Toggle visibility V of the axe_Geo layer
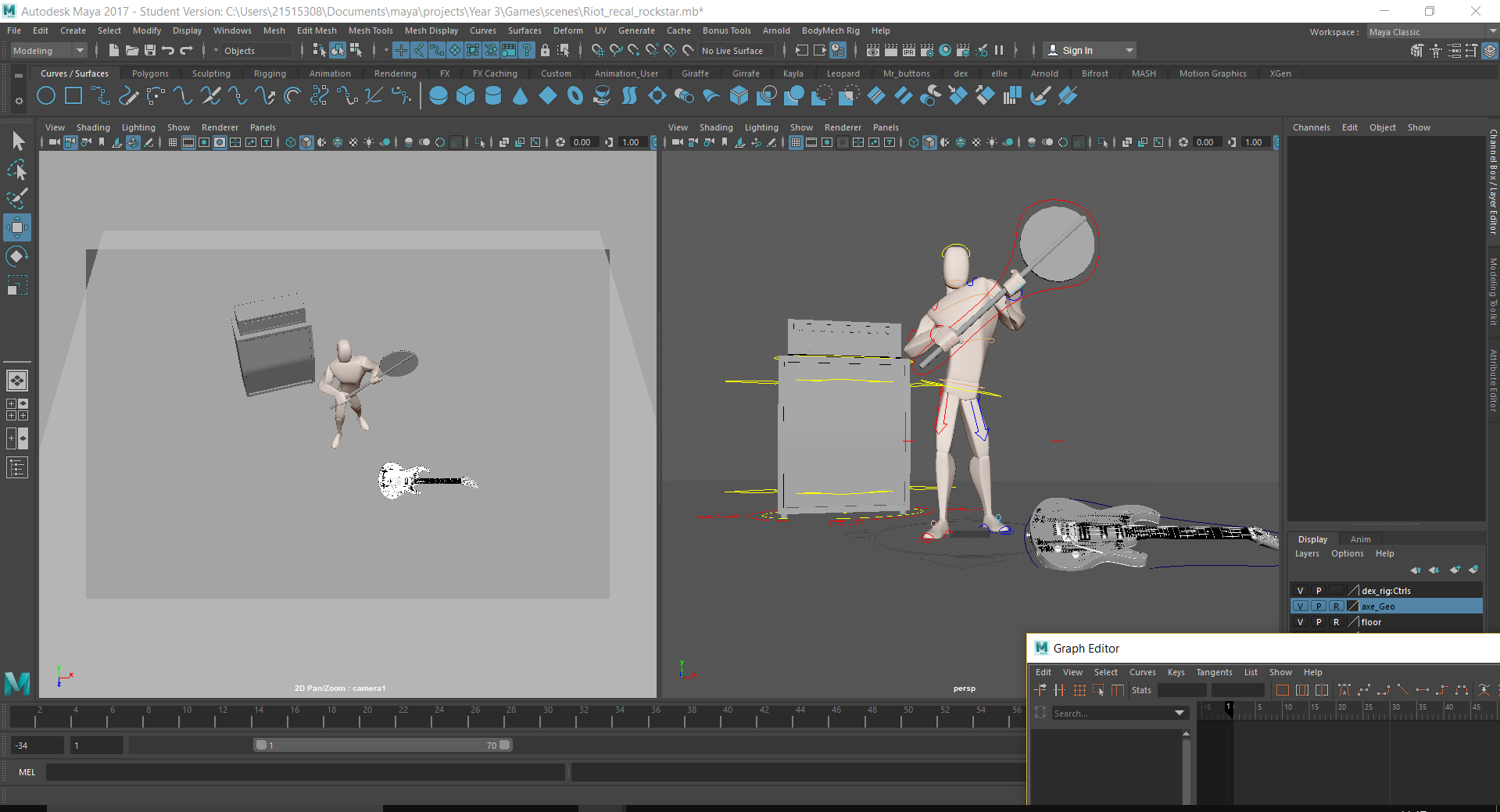The image size is (1500, 812). 1301,606
